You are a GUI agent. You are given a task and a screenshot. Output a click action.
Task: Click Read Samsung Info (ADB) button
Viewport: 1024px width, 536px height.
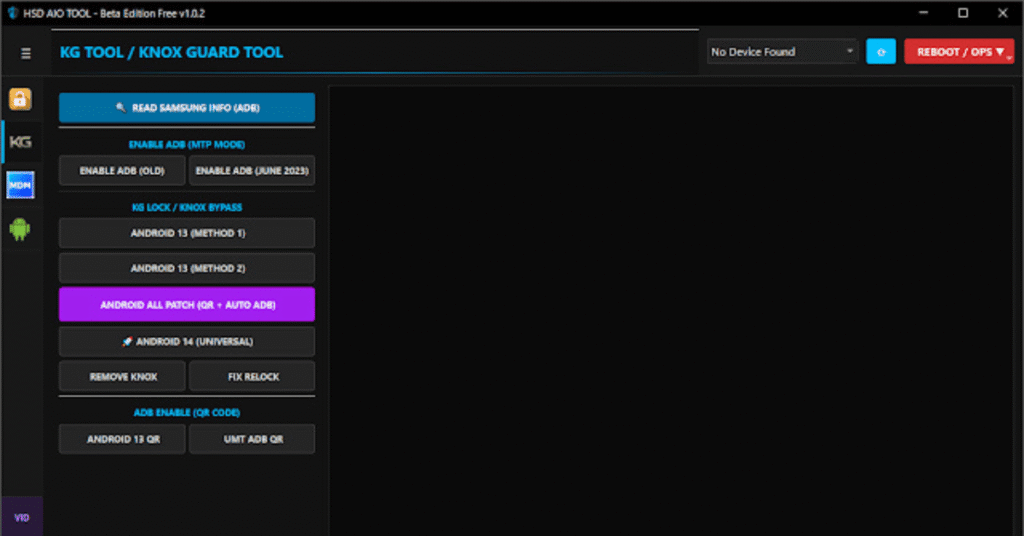(x=187, y=108)
